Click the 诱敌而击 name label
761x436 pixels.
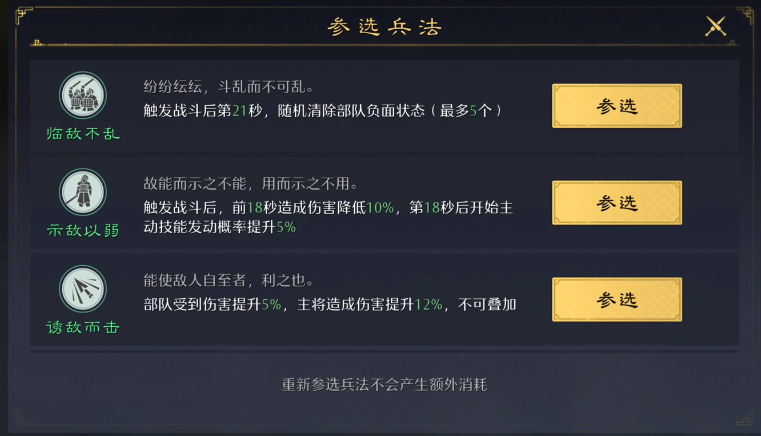tap(83, 327)
